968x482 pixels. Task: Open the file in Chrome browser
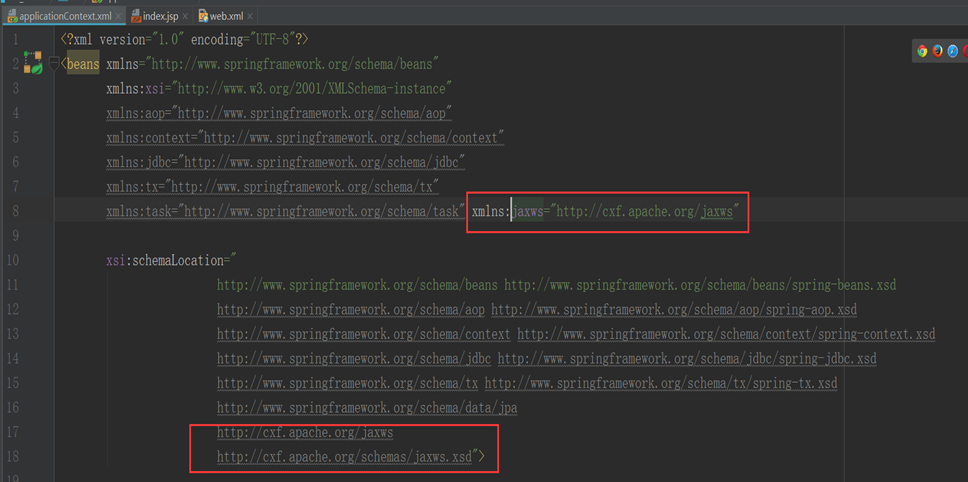[x=922, y=51]
